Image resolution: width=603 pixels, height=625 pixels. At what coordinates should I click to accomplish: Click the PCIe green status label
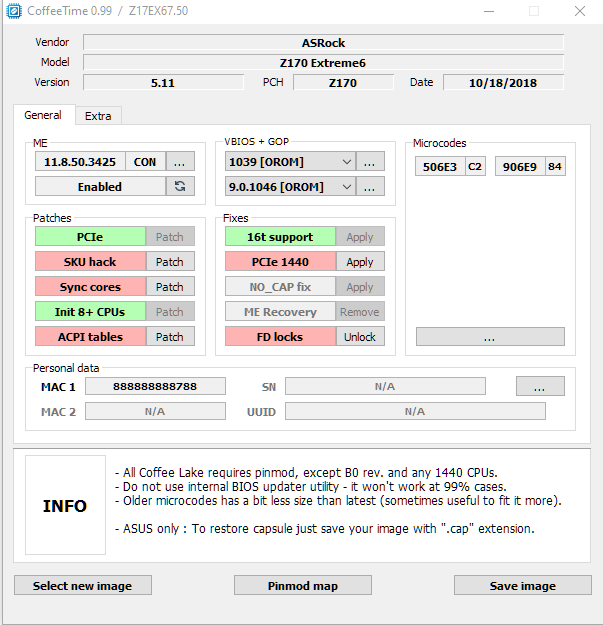(90, 237)
